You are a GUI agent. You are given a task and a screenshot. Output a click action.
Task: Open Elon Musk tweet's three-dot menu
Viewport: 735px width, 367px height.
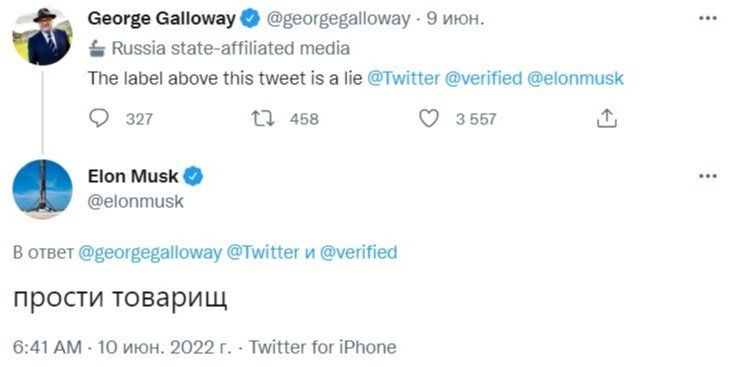(707, 177)
